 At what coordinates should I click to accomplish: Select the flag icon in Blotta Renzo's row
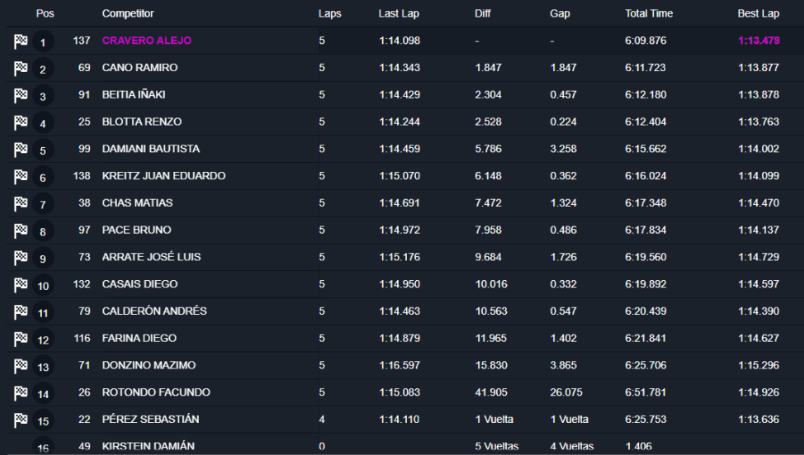(x=21, y=123)
